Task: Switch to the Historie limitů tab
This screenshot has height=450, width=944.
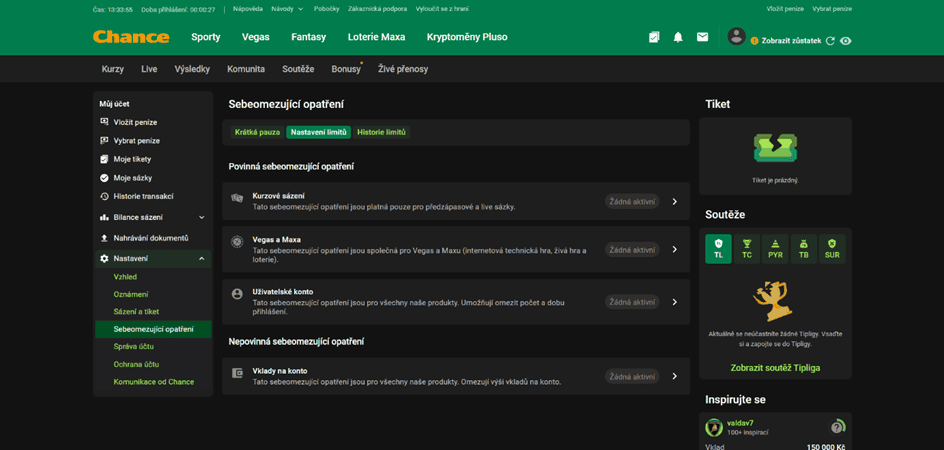Action: (x=382, y=132)
